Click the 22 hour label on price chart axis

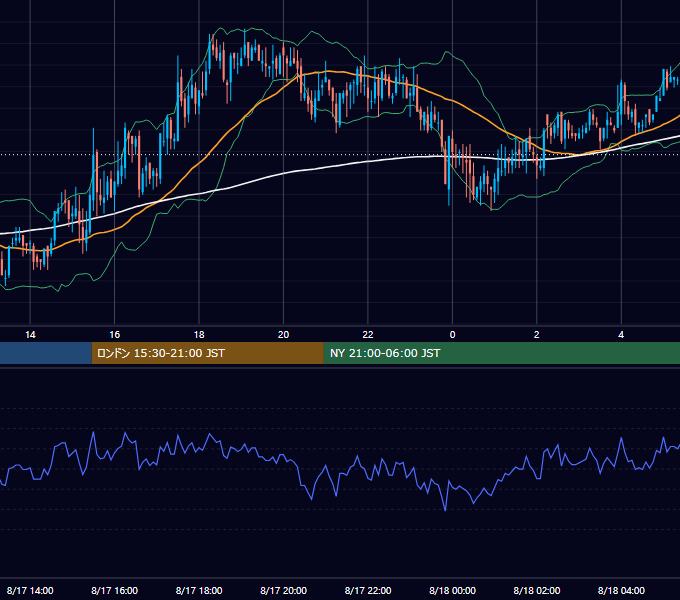[x=368, y=335]
